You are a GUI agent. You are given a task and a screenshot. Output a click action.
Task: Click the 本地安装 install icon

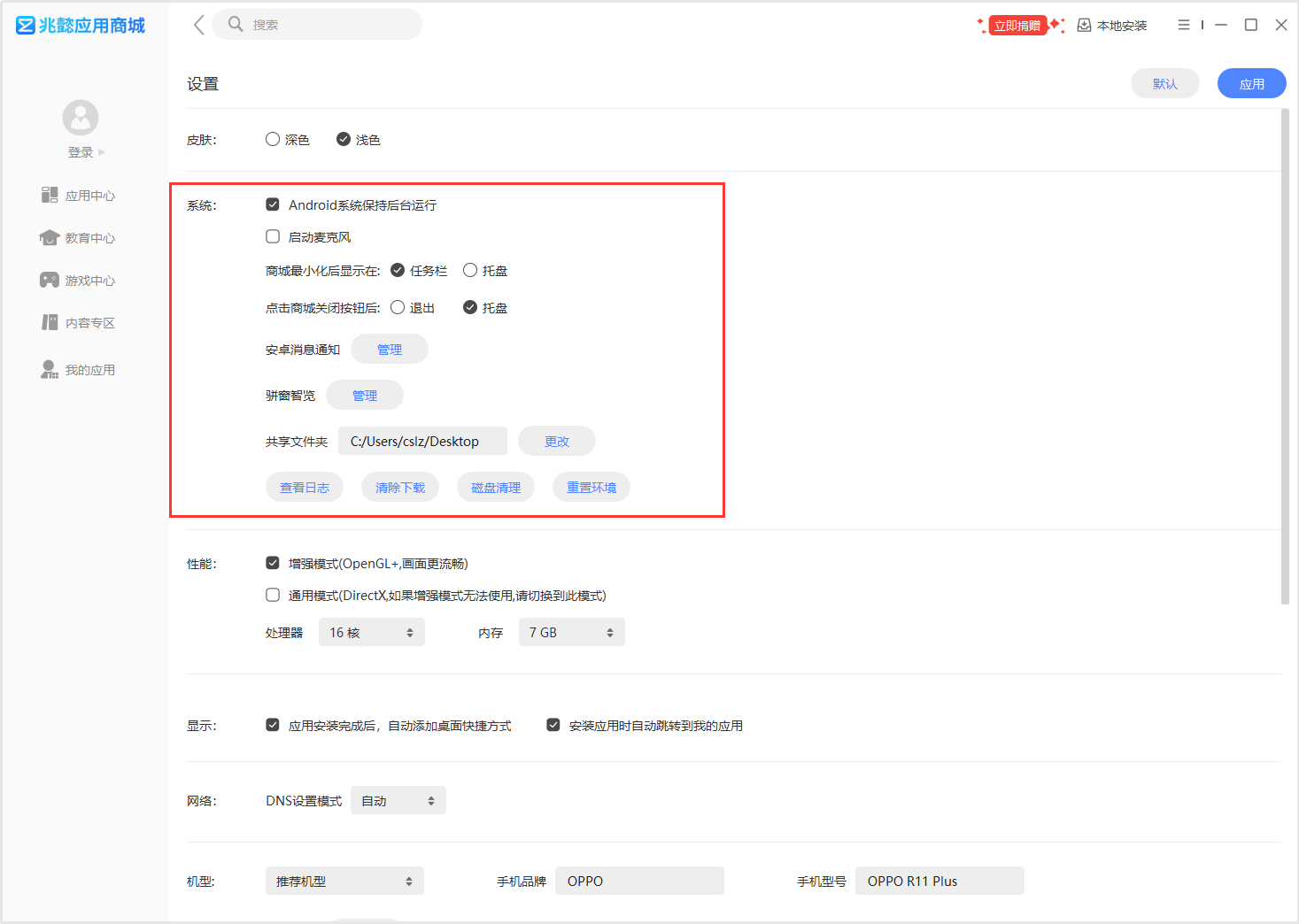point(1084,25)
